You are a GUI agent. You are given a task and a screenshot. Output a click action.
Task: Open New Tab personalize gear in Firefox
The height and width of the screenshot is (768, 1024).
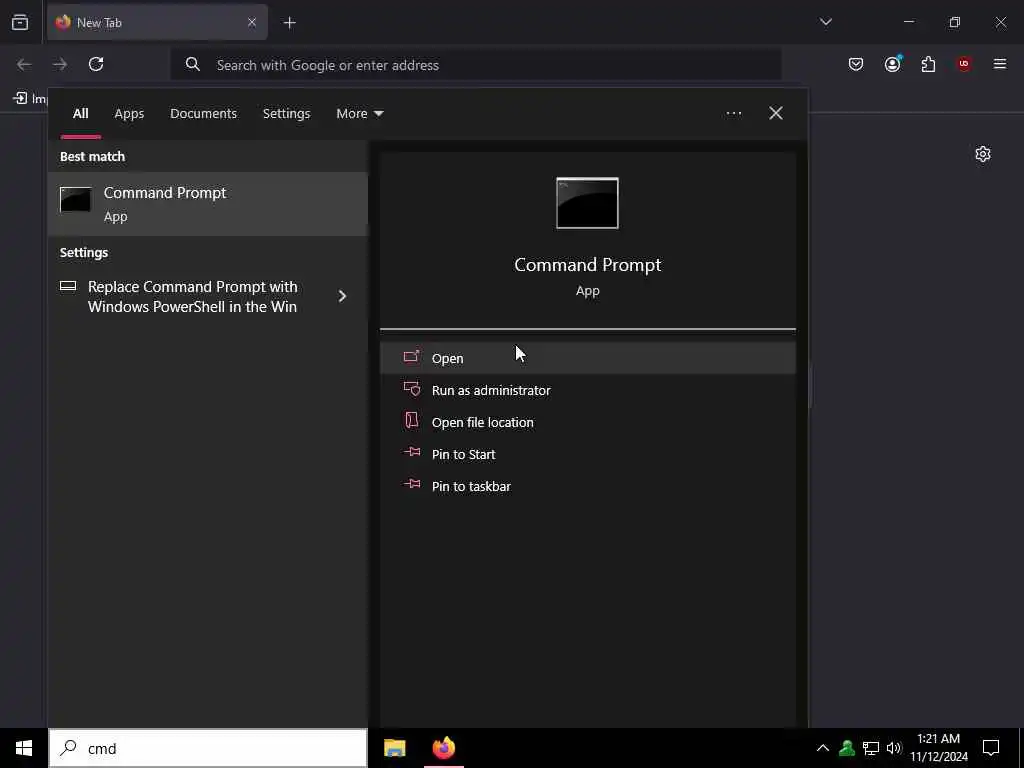pyautogui.click(x=983, y=154)
